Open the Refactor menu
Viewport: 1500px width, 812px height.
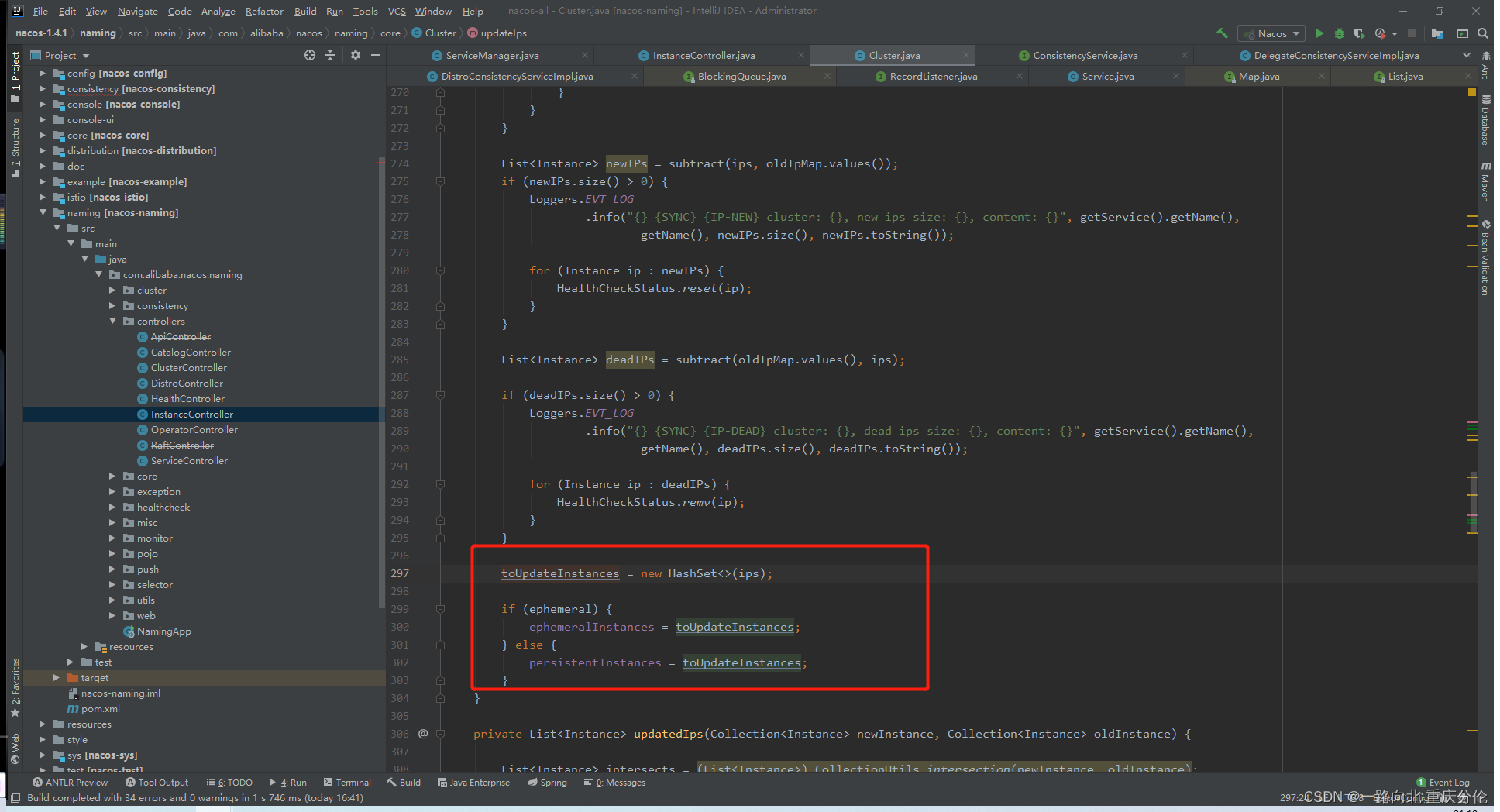(264, 11)
